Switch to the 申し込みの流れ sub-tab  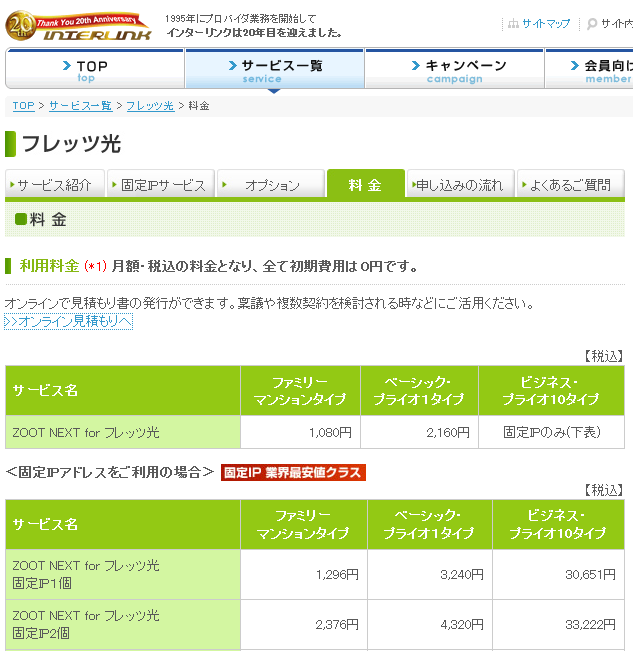pos(461,184)
